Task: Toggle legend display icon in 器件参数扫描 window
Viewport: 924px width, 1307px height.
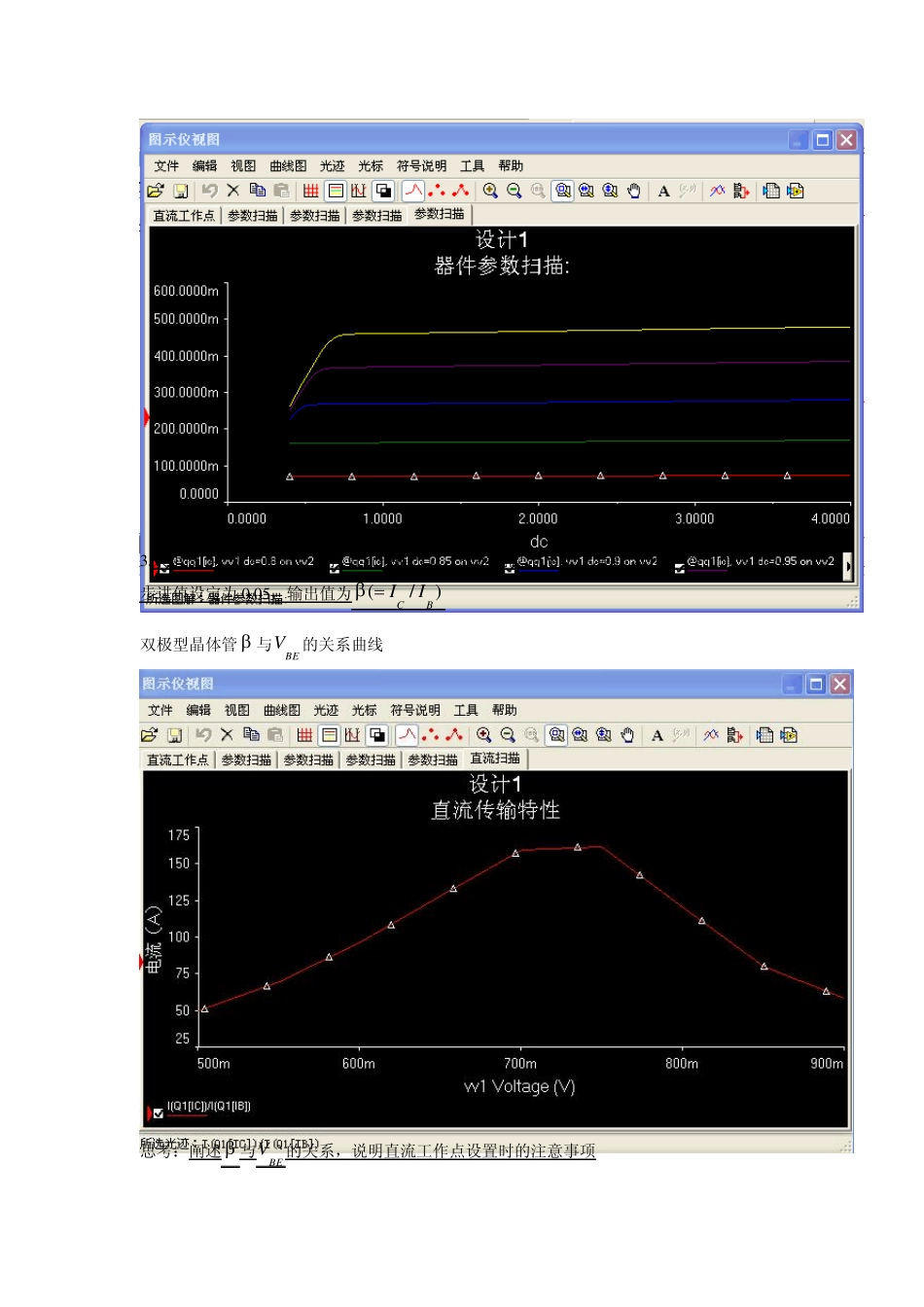Action: [336, 191]
